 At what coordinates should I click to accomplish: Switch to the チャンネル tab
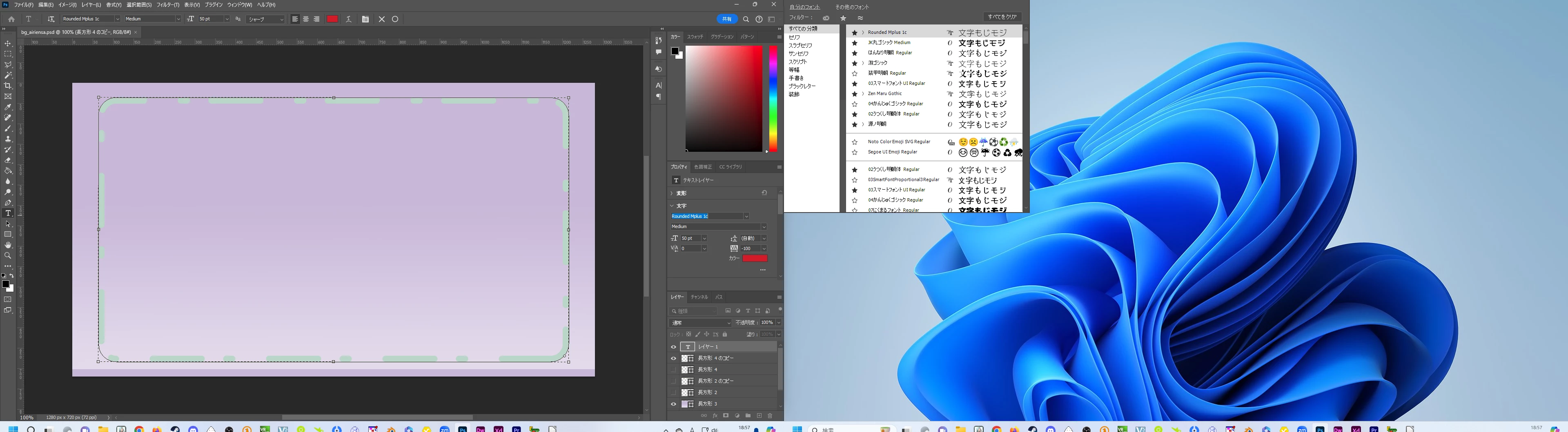(699, 297)
